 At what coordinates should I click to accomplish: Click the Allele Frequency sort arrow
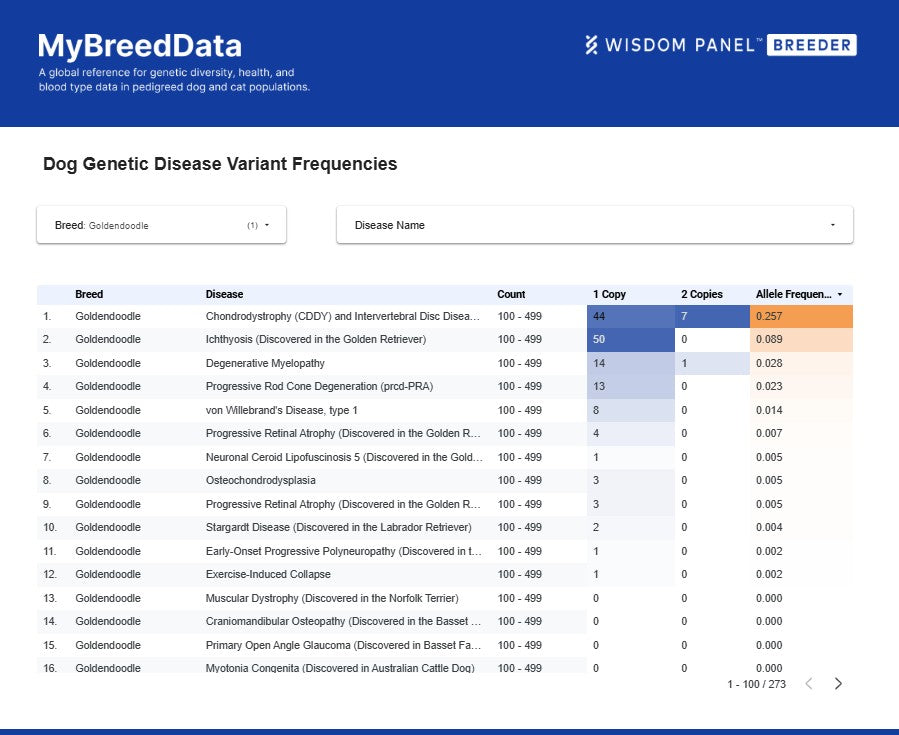coord(840,294)
